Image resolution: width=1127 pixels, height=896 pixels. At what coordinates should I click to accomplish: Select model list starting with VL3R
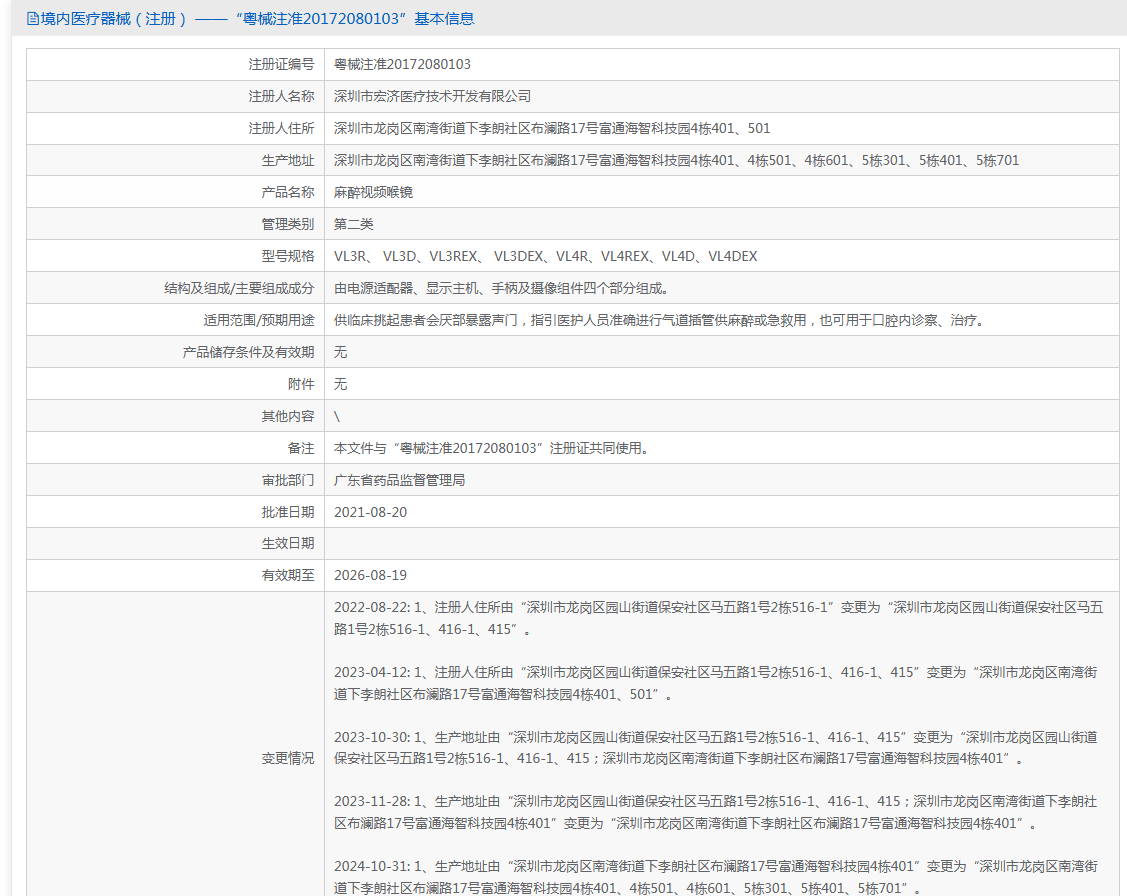click(546, 257)
